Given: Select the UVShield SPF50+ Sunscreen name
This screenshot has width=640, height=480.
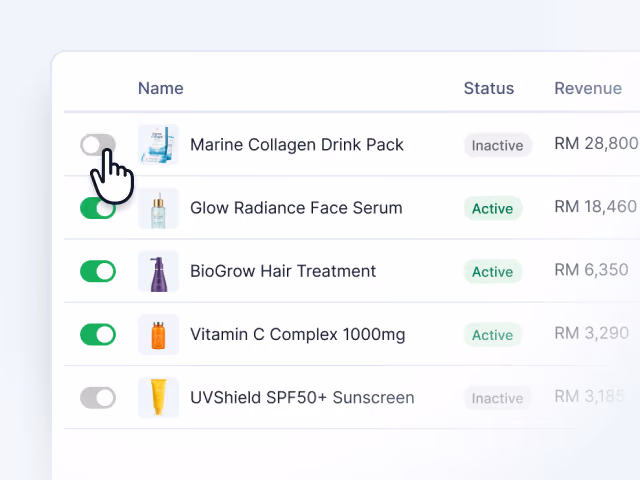Looking at the screenshot, I should tap(302, 398).
